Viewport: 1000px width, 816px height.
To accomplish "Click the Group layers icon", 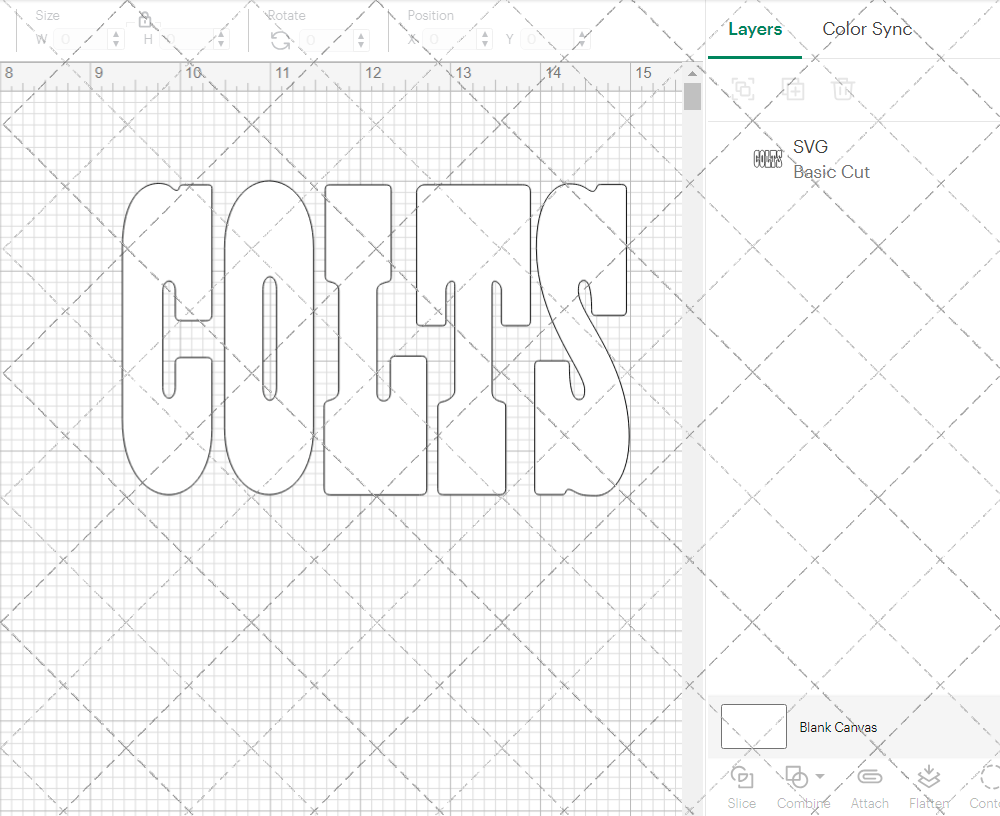I will [743, 89].
